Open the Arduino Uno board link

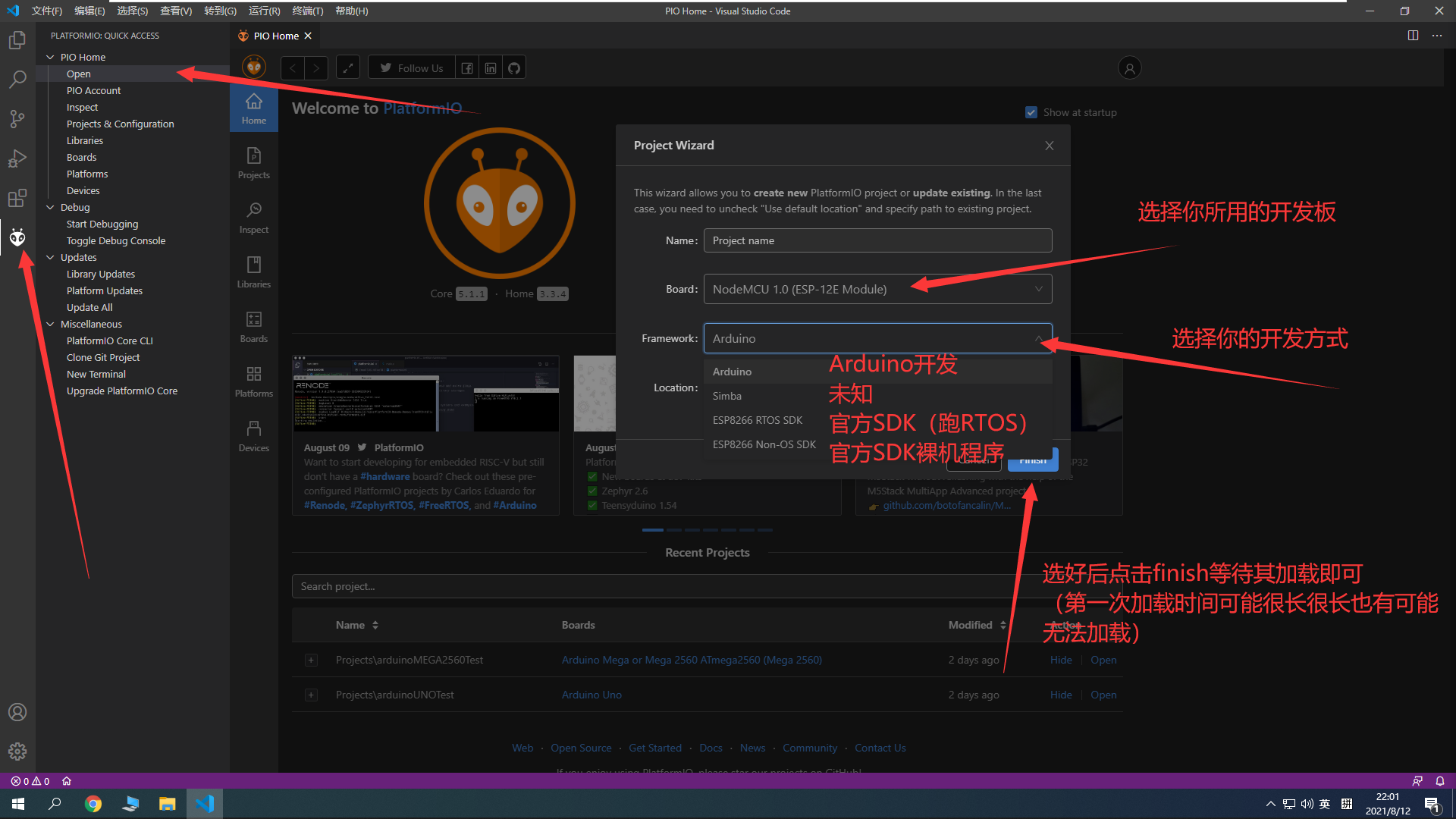coord(591,695)
